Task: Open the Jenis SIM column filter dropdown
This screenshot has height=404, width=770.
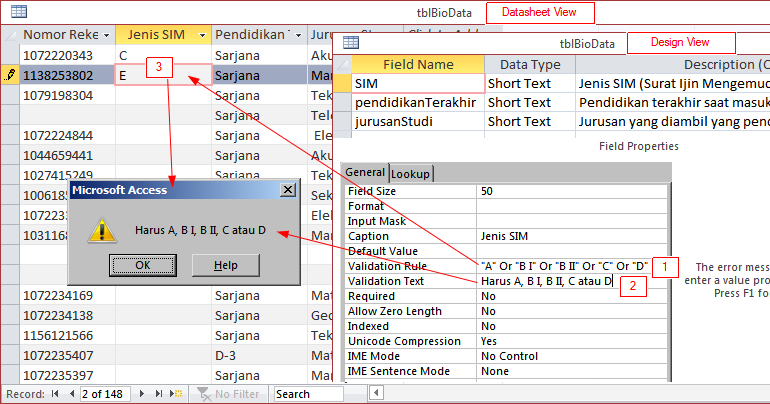Action: click(203, 35)
